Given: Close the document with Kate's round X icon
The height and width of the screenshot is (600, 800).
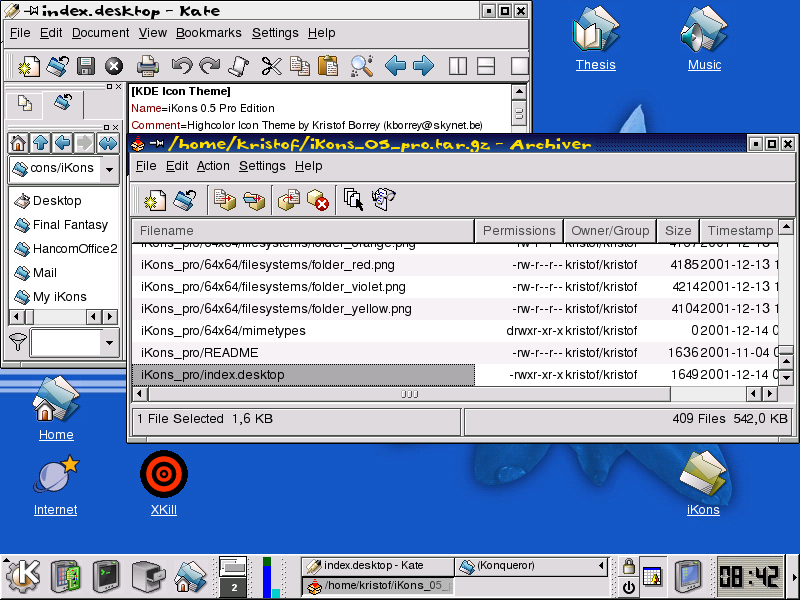Looking at the screenshot, I should [114, 66].
